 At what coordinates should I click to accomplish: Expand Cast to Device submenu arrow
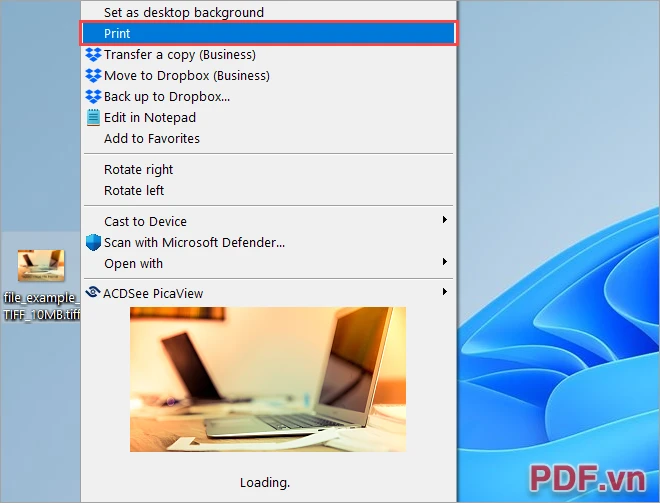(x=444, y=220)
